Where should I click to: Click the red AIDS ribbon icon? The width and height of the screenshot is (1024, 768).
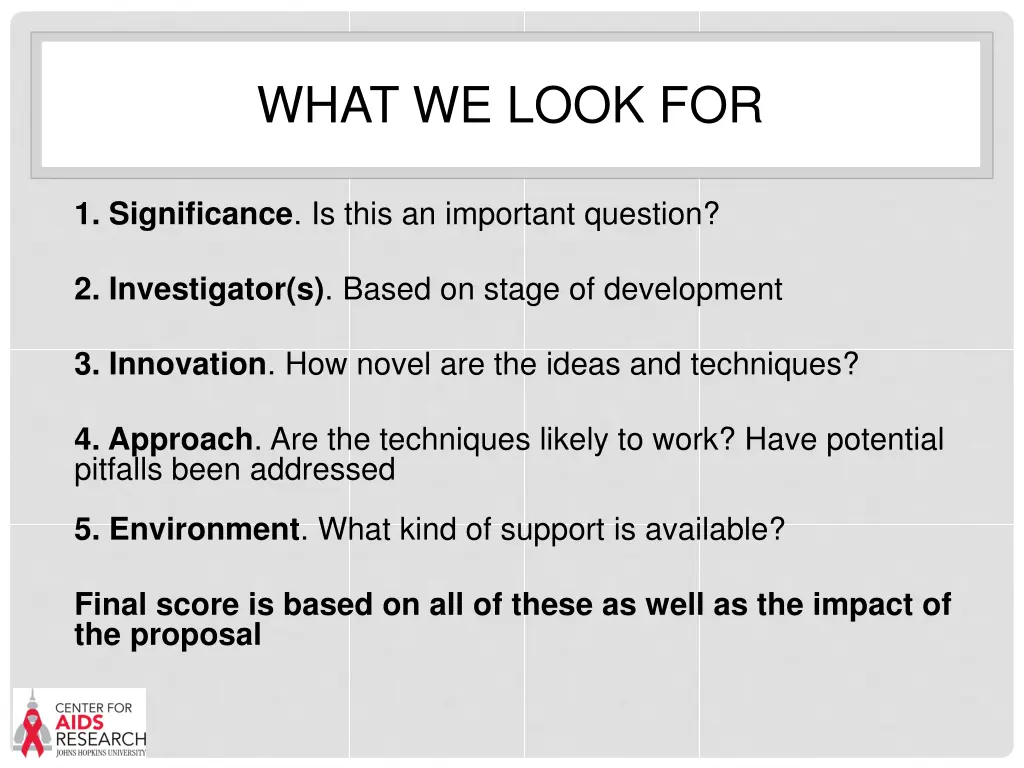click(x=31, y=734)
